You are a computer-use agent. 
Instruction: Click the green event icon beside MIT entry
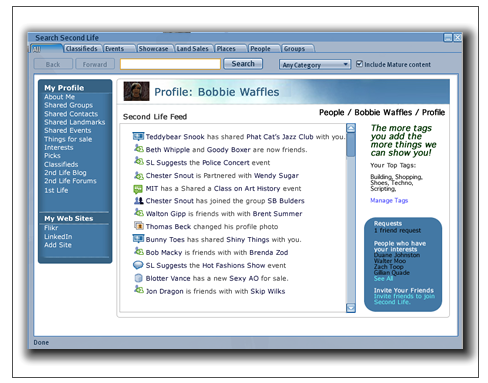coord(138,189)
